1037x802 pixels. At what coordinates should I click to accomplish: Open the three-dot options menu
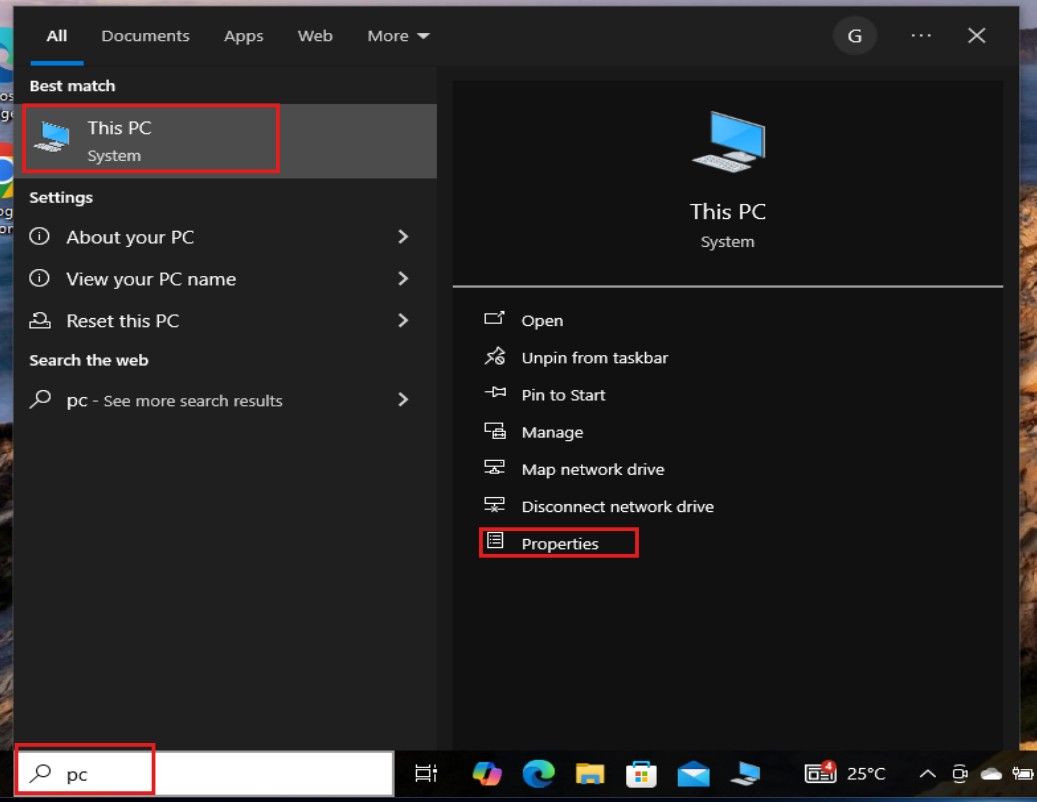(921, 36)
